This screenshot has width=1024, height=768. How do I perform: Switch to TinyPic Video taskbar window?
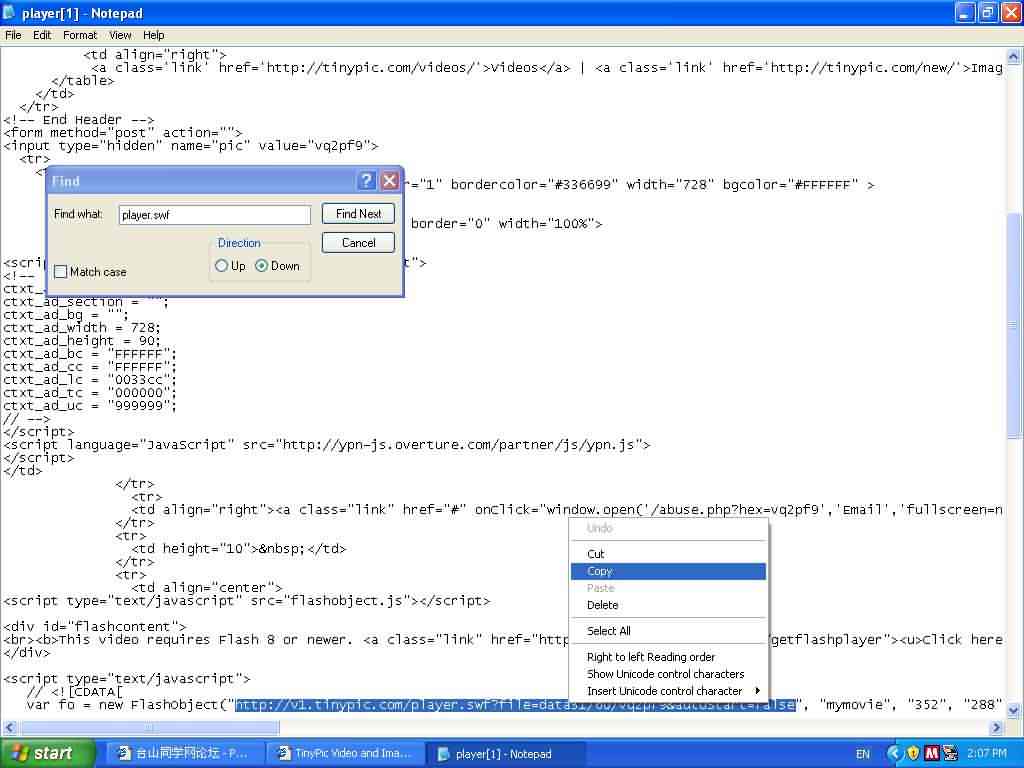[345, 754]
